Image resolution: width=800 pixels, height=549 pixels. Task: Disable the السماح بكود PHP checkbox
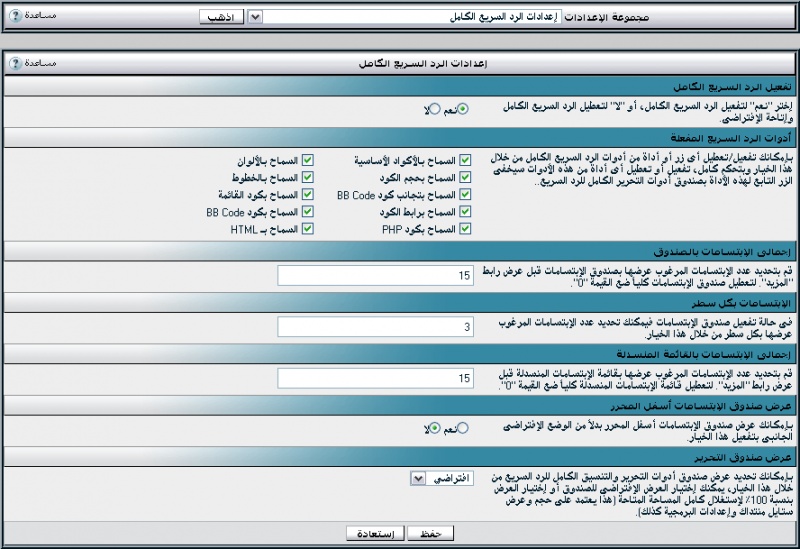465,229
